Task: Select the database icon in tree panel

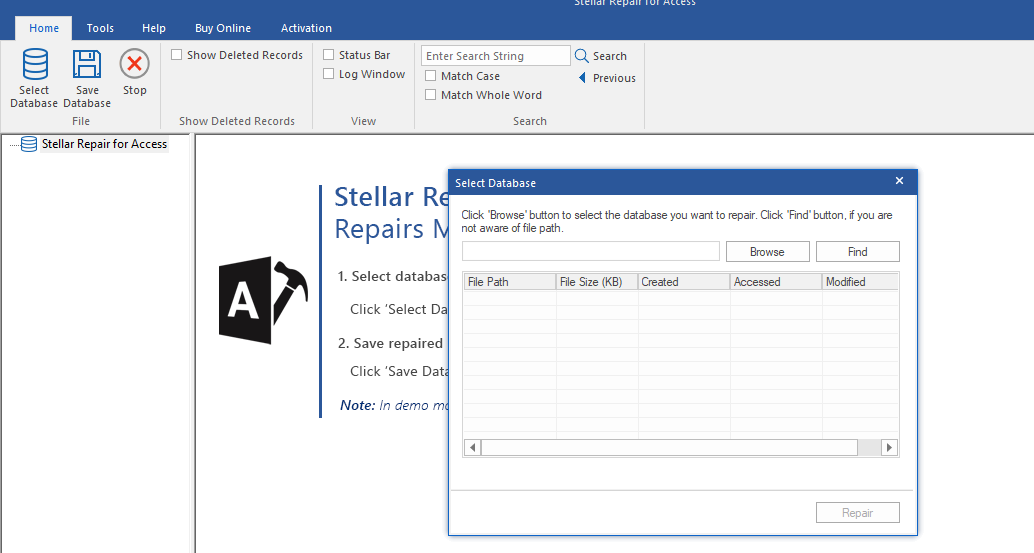Action: pos(28,144)
